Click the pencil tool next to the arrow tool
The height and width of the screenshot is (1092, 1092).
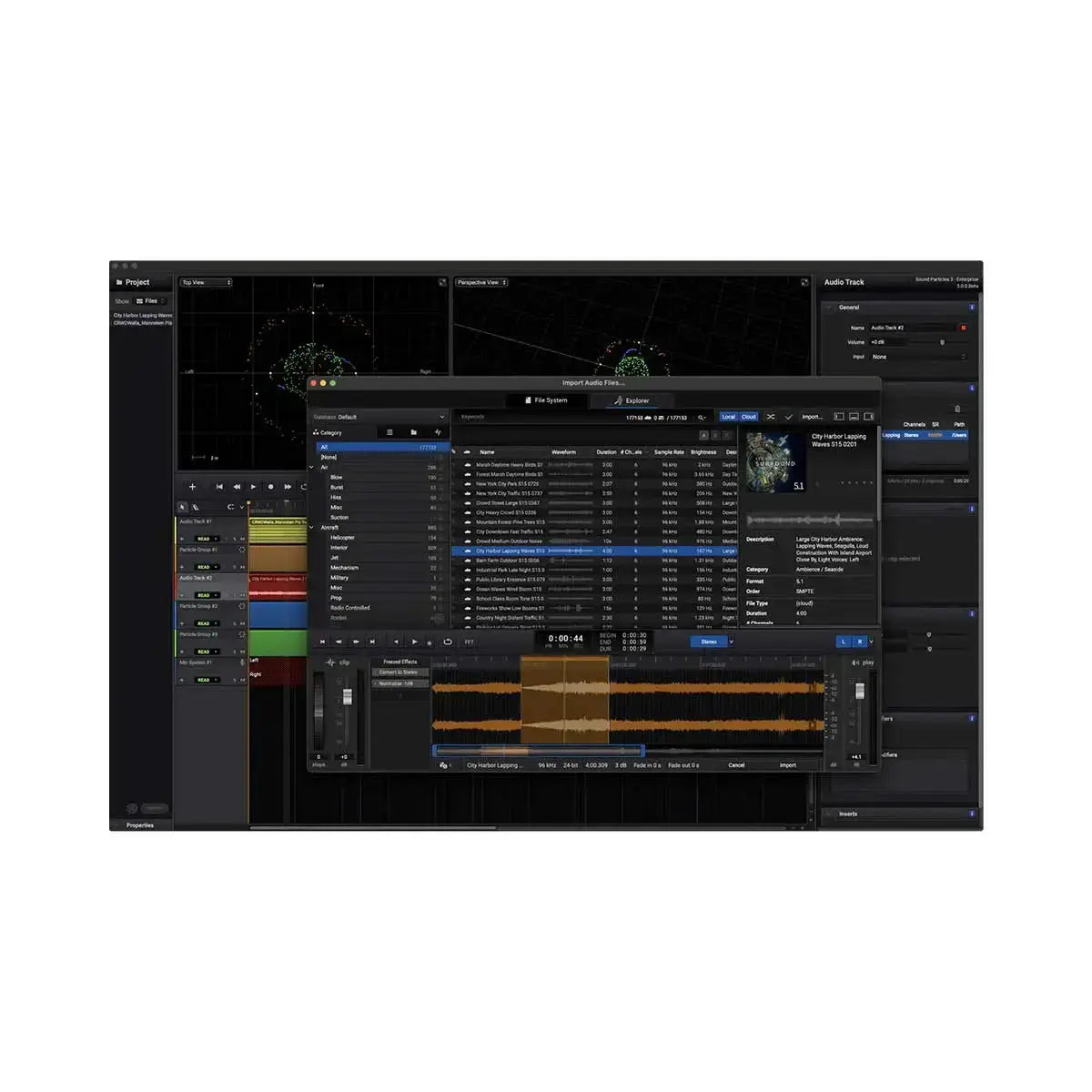[195, 507]
